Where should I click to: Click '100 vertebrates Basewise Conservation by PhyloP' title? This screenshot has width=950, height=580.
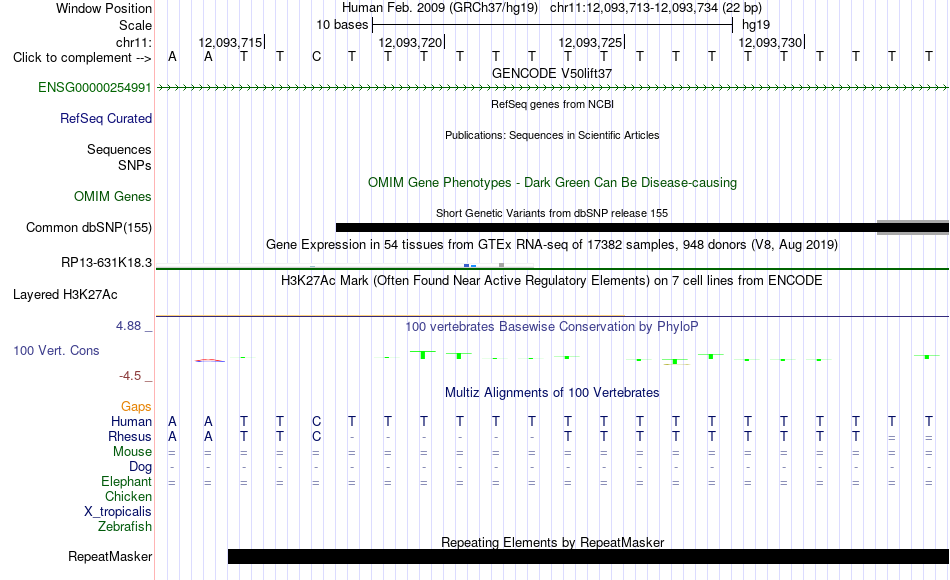click(x=552, y=327)
